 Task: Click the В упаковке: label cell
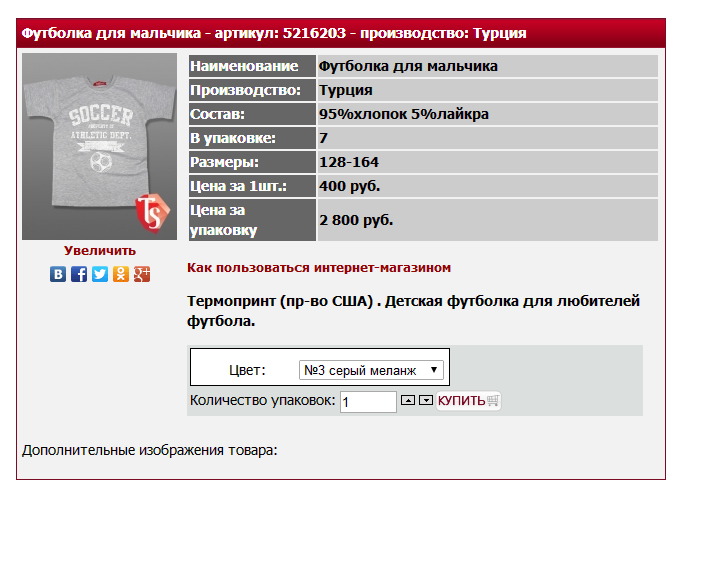tap(252, 138)
